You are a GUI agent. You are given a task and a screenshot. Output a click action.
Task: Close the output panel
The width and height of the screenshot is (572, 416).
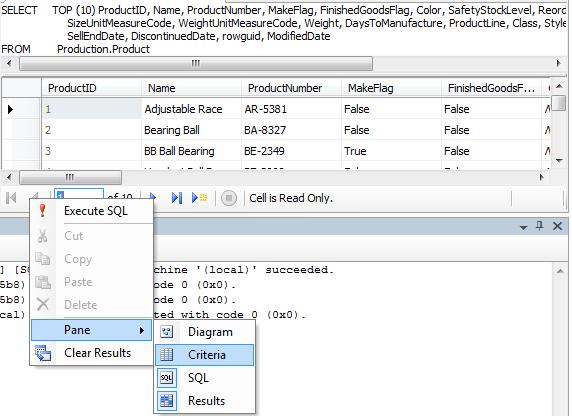click(x=557, y=226)
